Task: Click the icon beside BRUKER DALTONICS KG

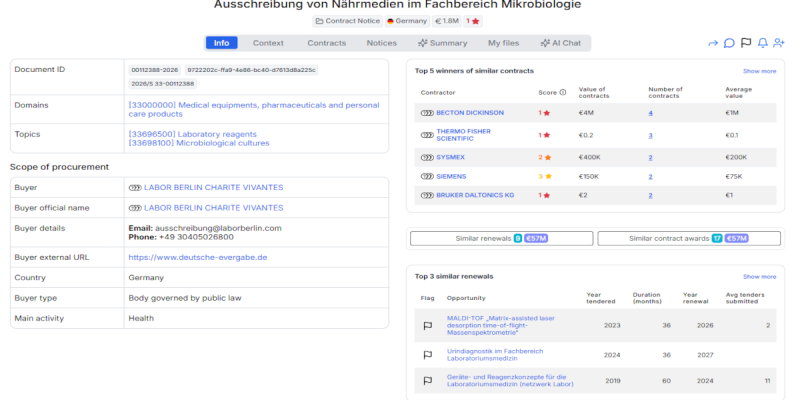Action: (x=427, y=195)
